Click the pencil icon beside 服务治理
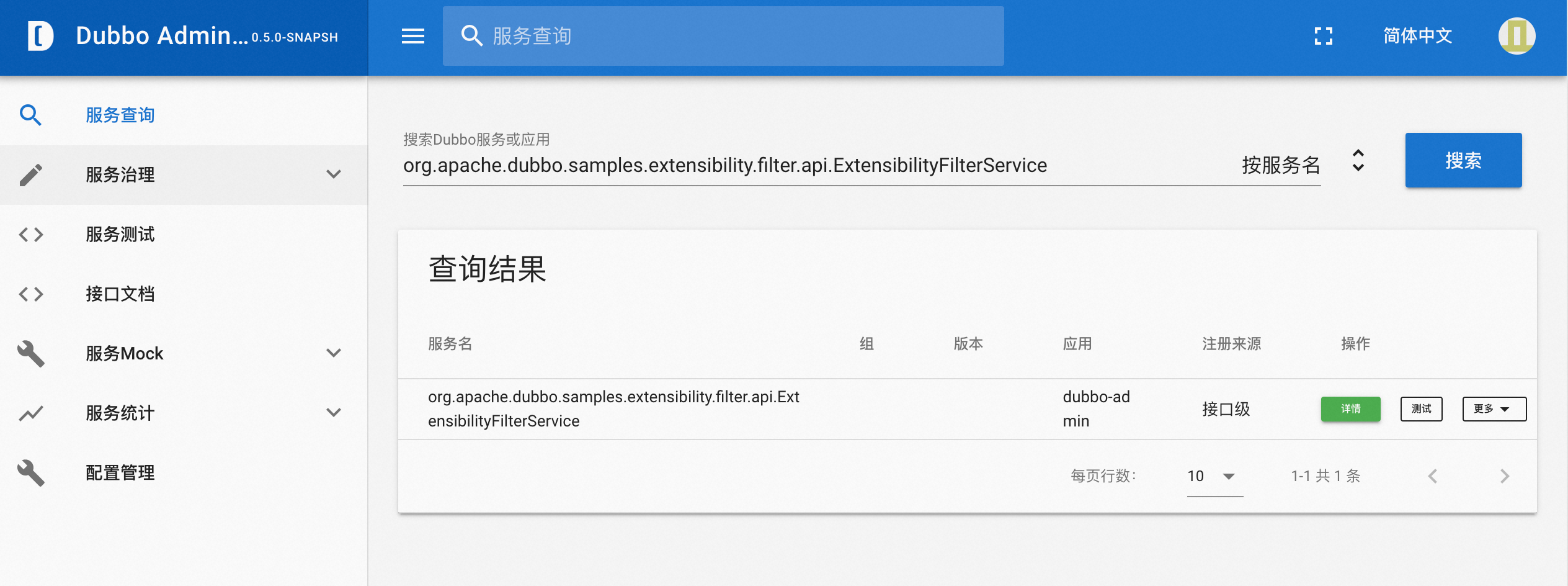Image resolution: width=1568 pixels, height=586 pixels. point(31,175)
